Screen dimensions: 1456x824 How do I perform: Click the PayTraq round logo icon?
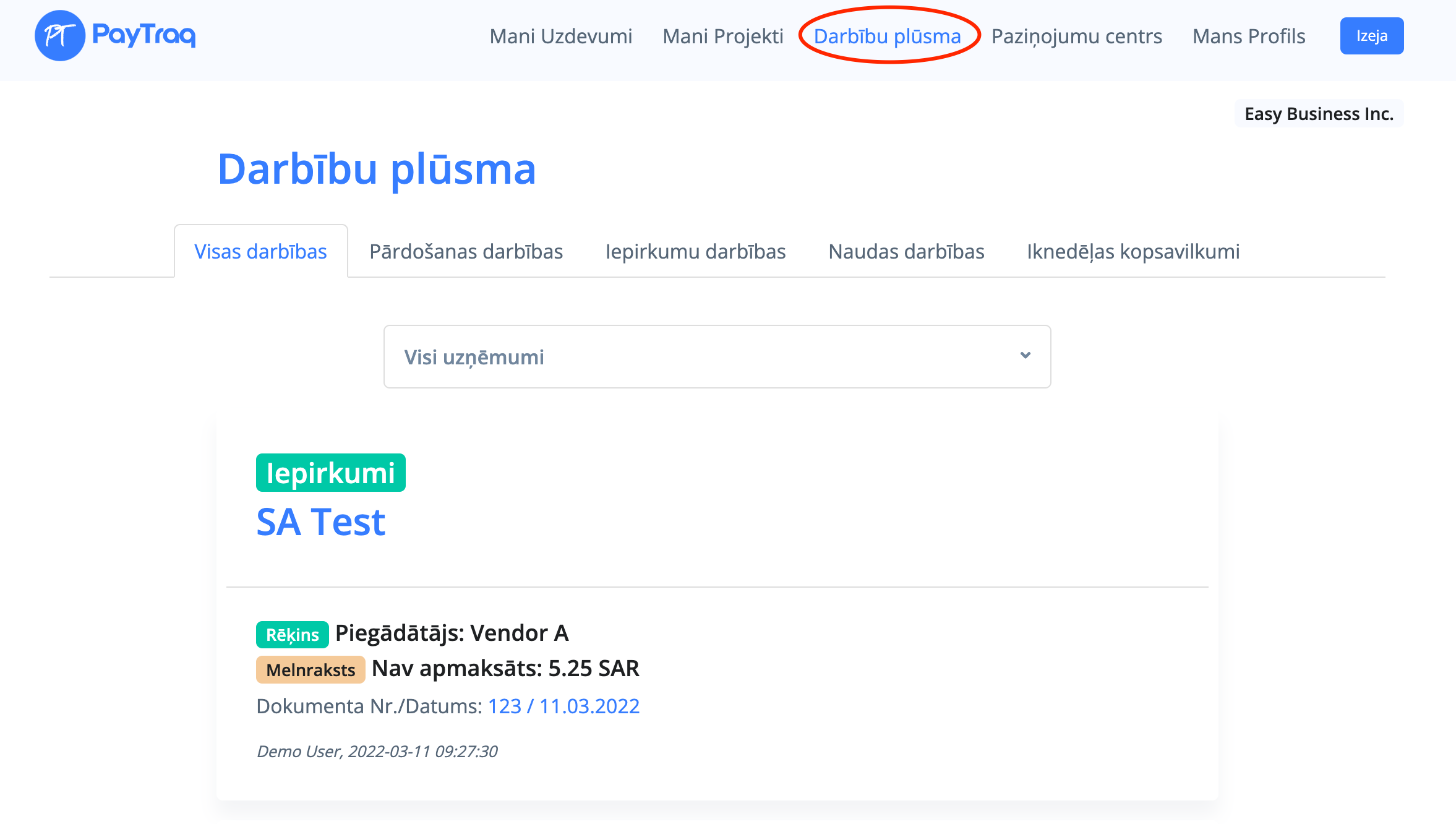click(x=59, y=36)
